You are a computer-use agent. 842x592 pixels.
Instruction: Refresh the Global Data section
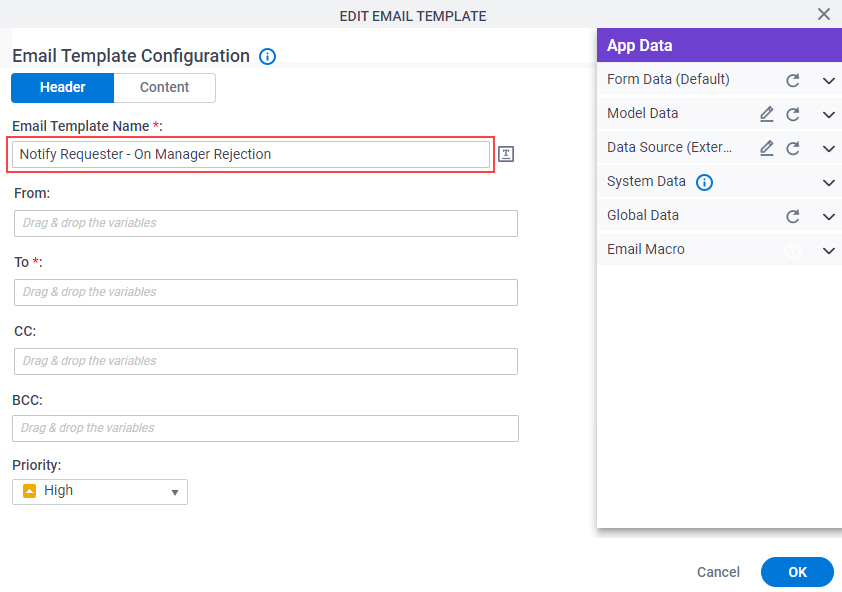point(793,216)
